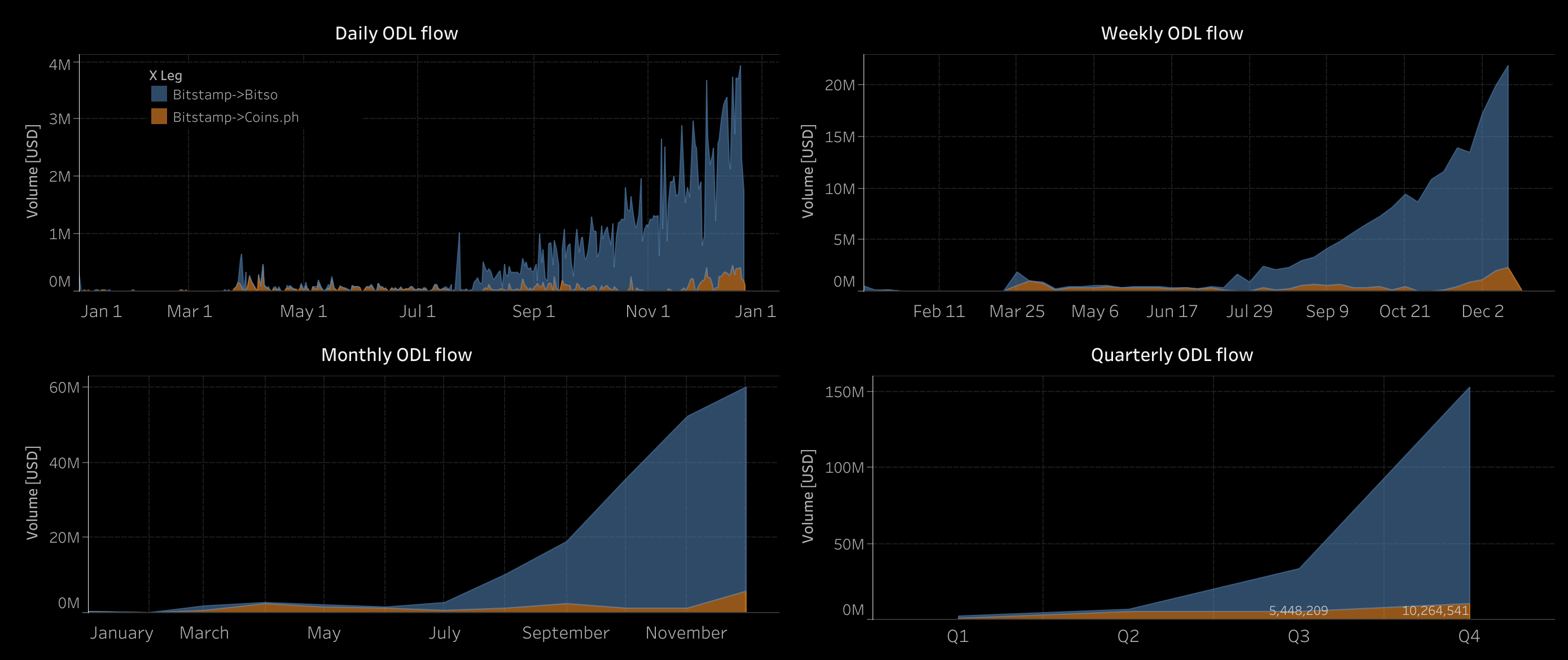
Task: Click the Q4 axis label
Action: [x=1469, y=636]
